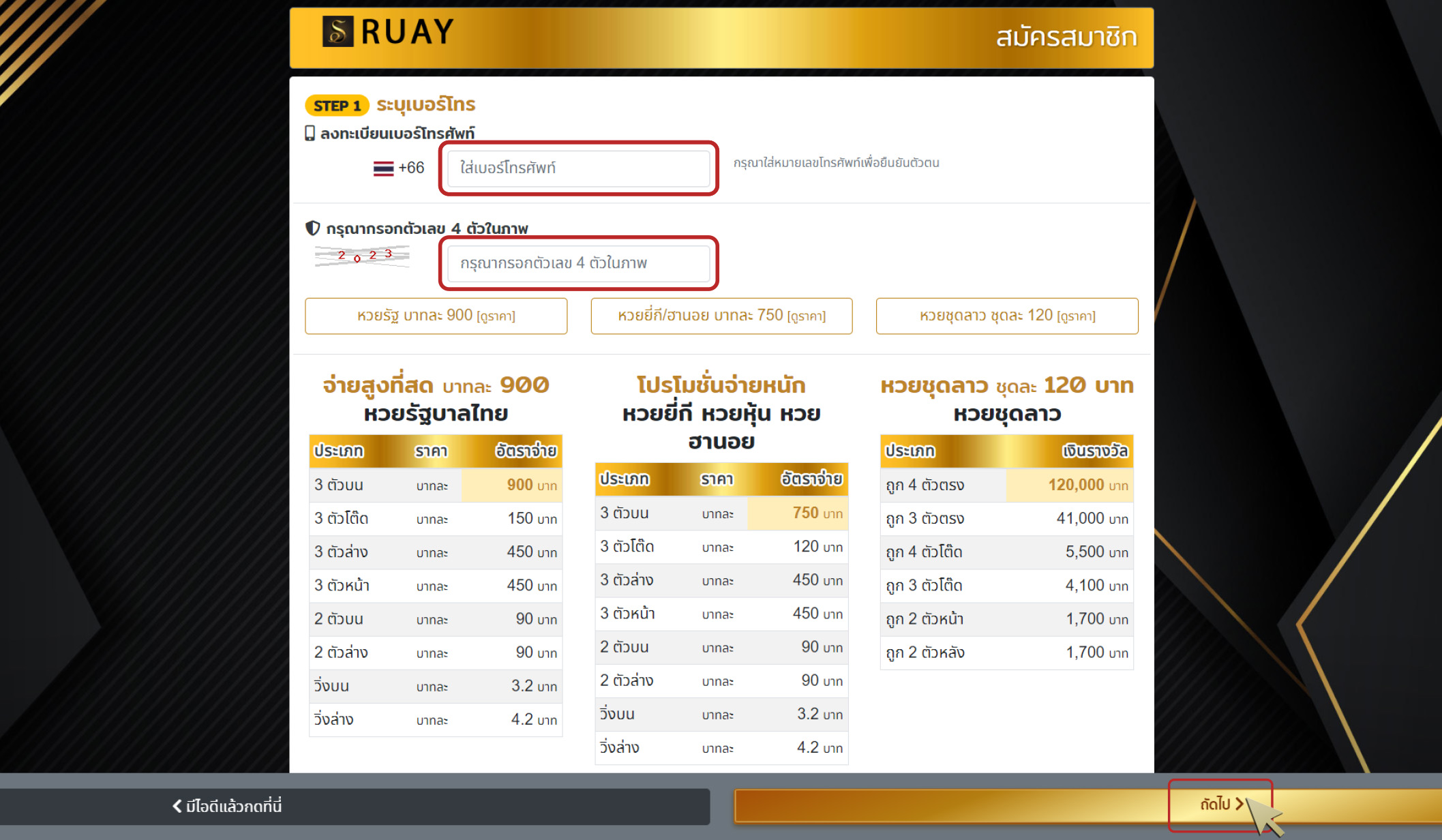1442x840 pixels.
Task: Focus the phone number input field
Action: point(578,168)
